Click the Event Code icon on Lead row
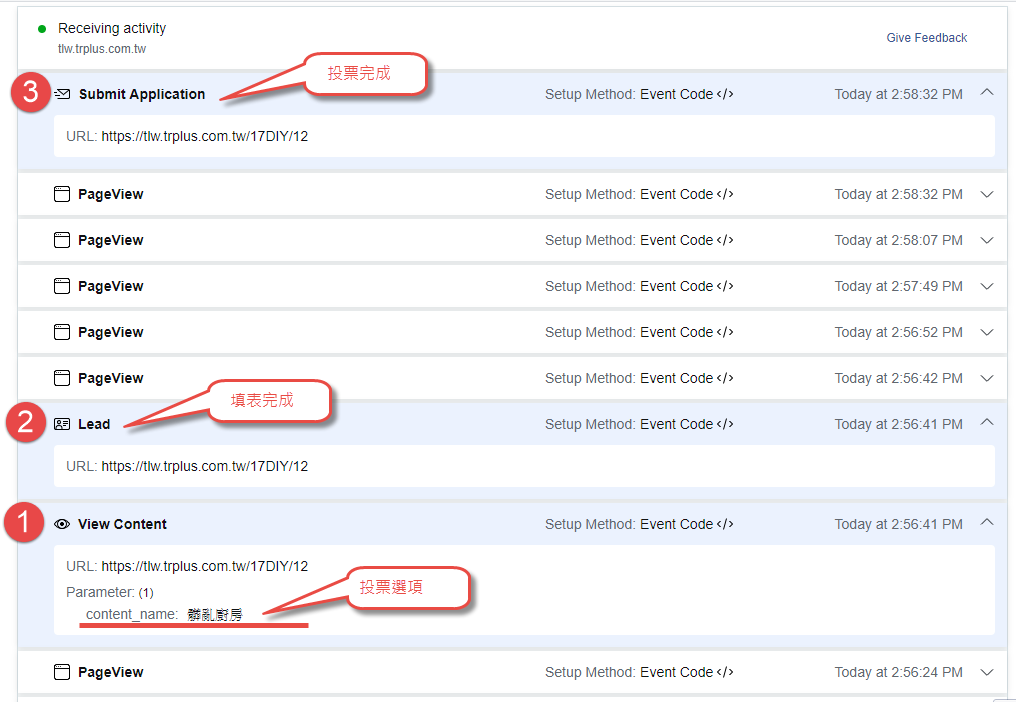1016x702 pixels. click(725, 424)
